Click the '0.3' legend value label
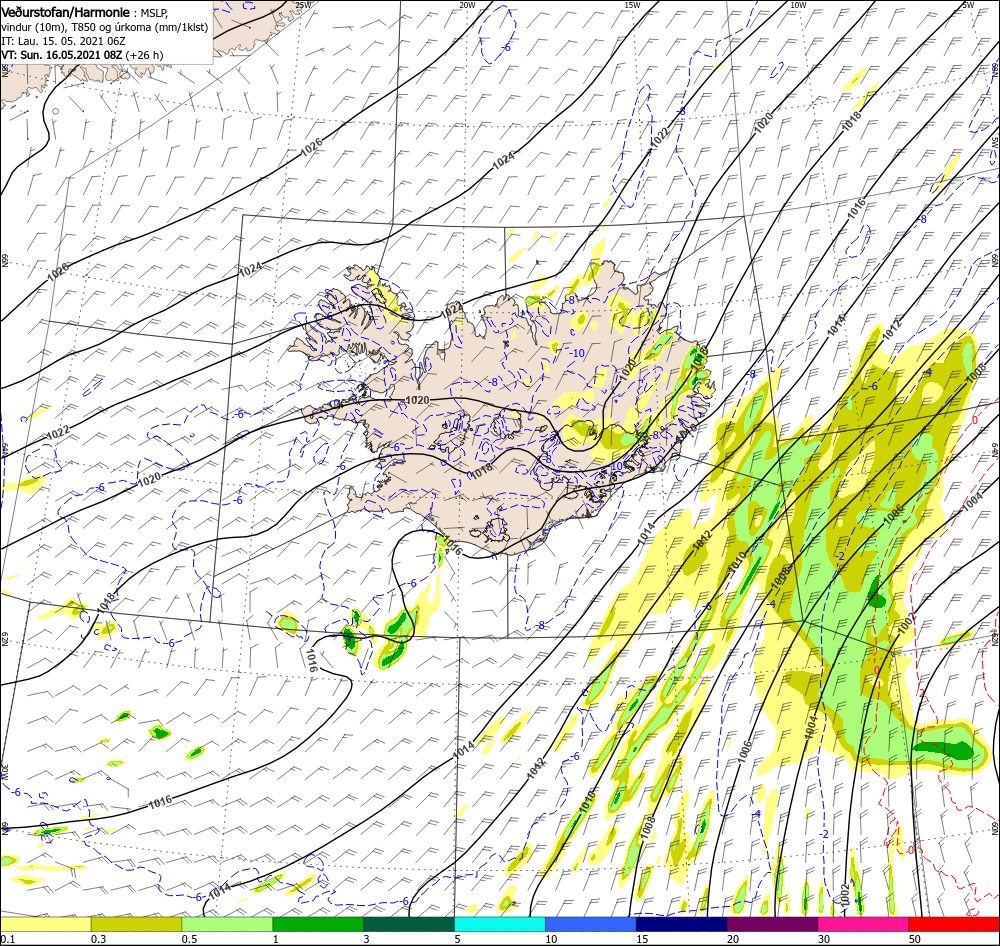Viewport: 1000px width, 946px height. point(99,939)
